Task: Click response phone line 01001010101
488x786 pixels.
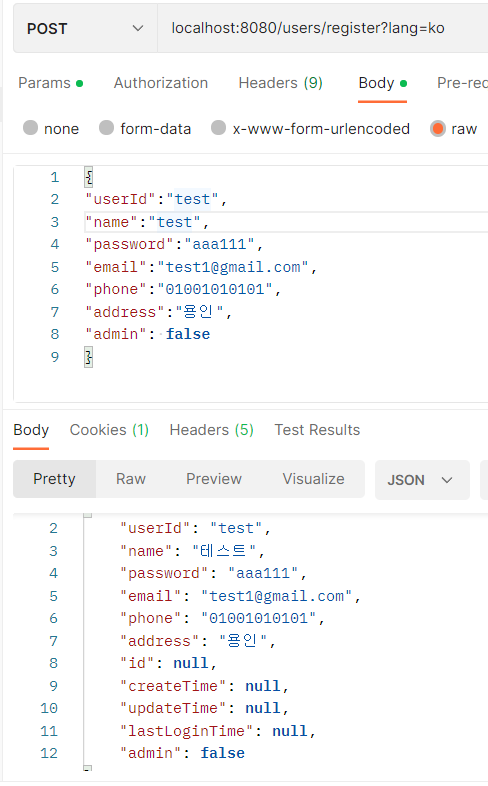Action: [222, 618]
